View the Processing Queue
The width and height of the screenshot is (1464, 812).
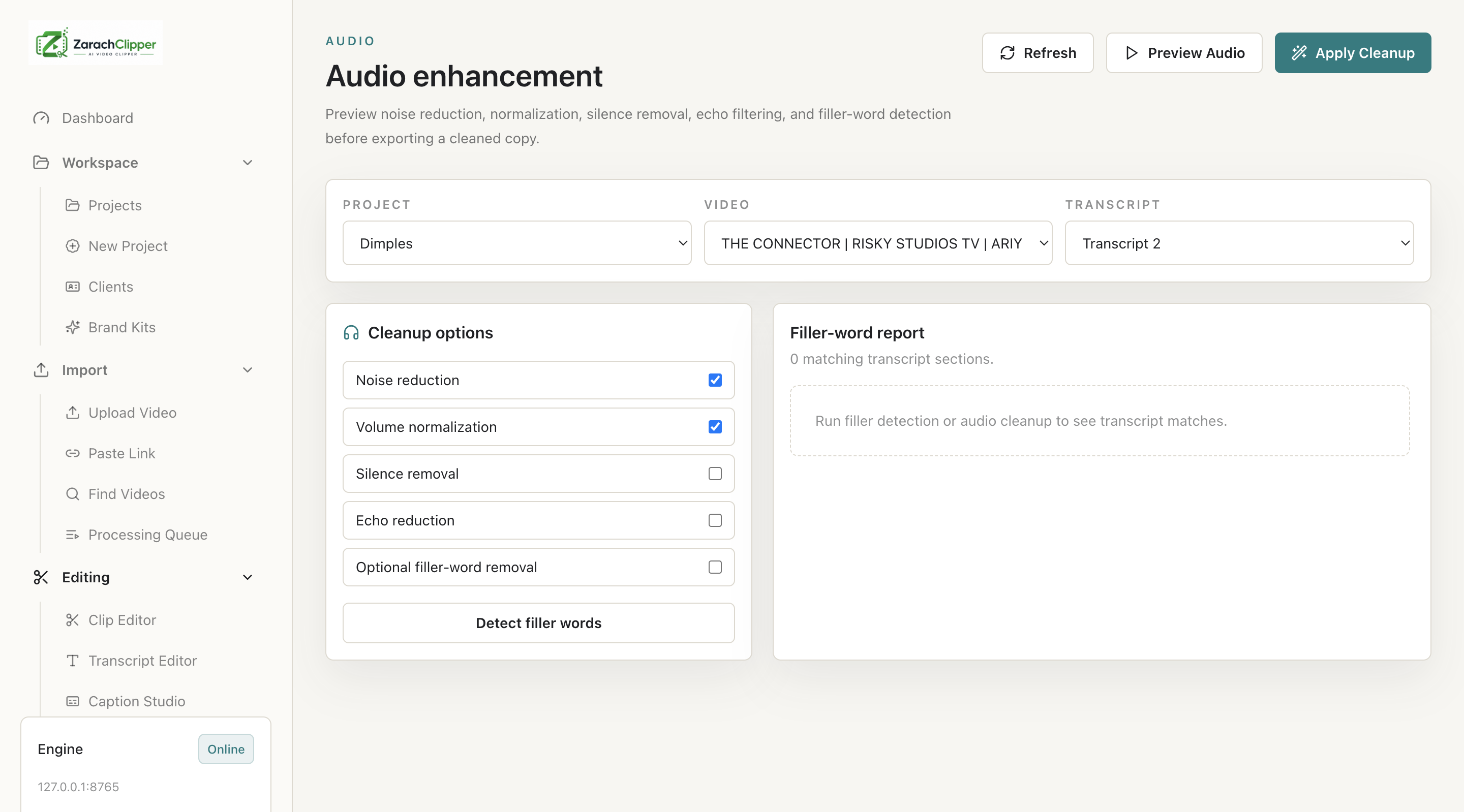click(x=148, y=535)
